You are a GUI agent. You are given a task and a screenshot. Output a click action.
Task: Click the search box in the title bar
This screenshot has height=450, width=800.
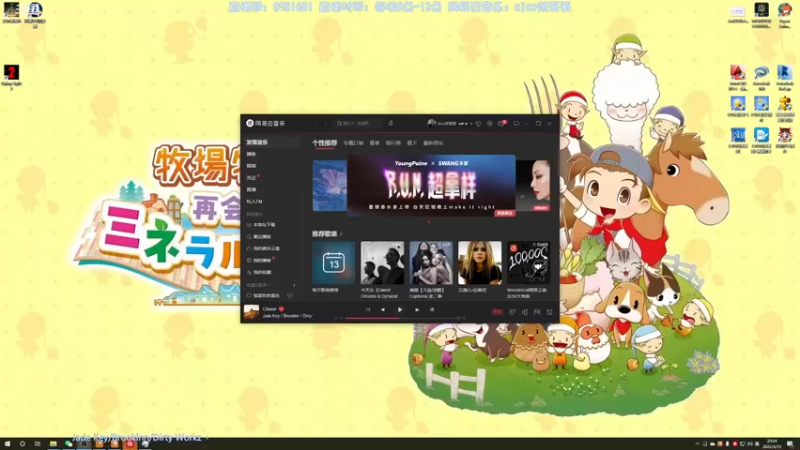click(358, 123)
